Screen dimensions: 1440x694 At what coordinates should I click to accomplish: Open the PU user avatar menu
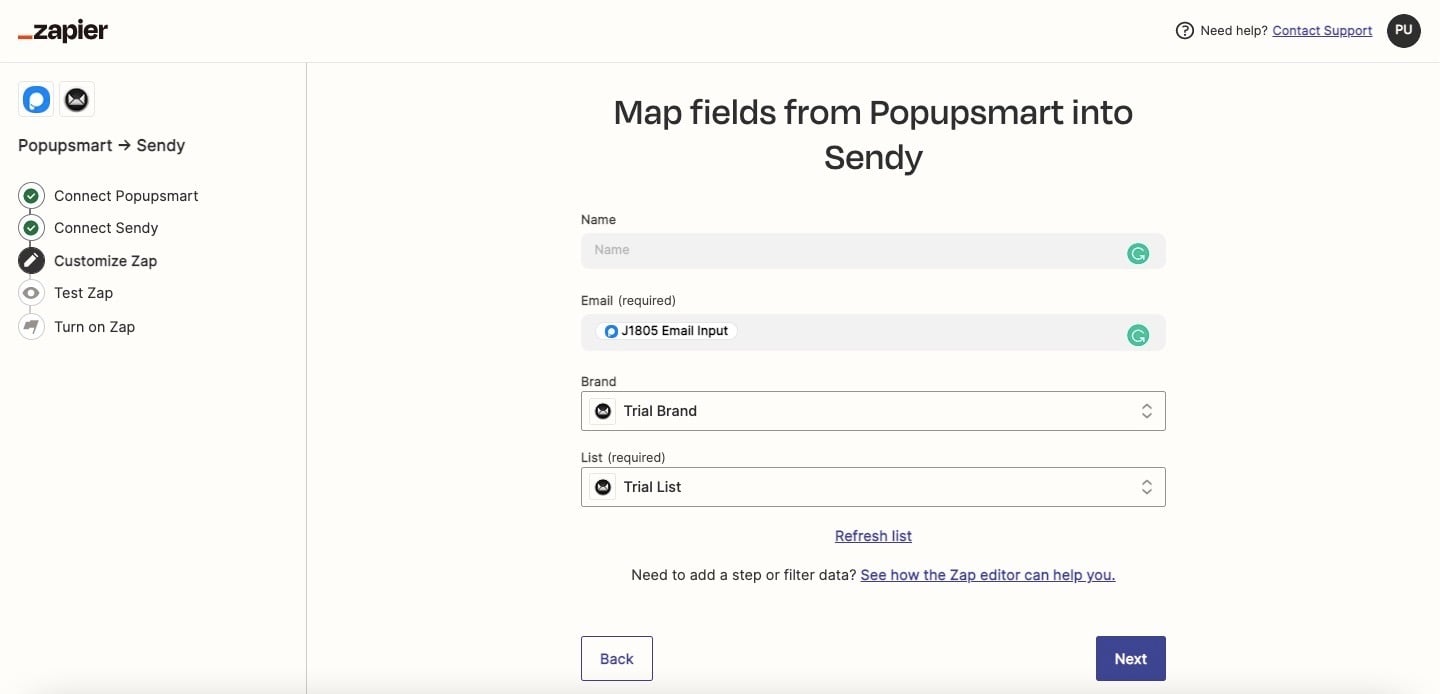coord(1404,31)
